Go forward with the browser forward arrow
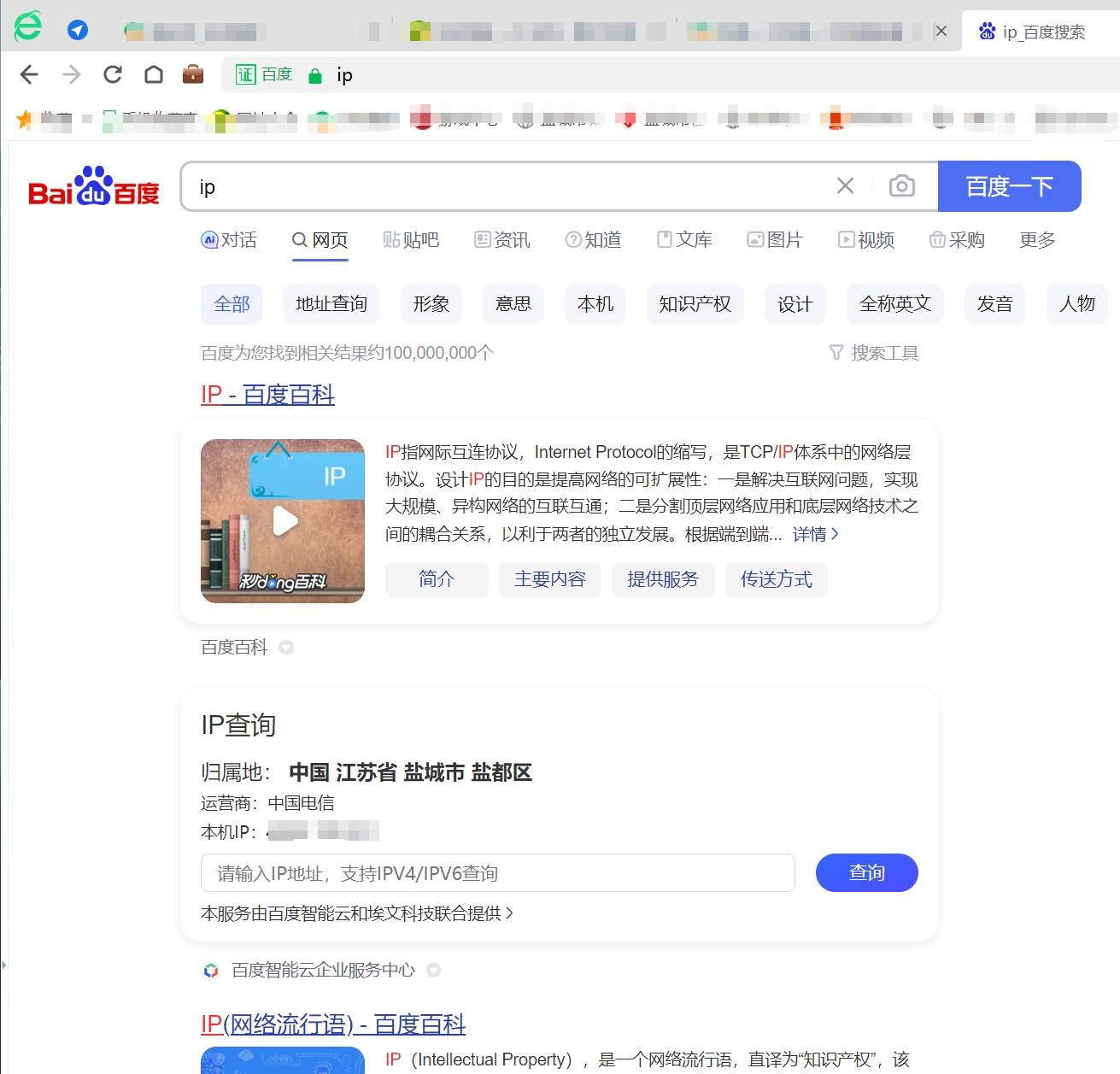The image size is (1120, 1074). tap(72, 75)
